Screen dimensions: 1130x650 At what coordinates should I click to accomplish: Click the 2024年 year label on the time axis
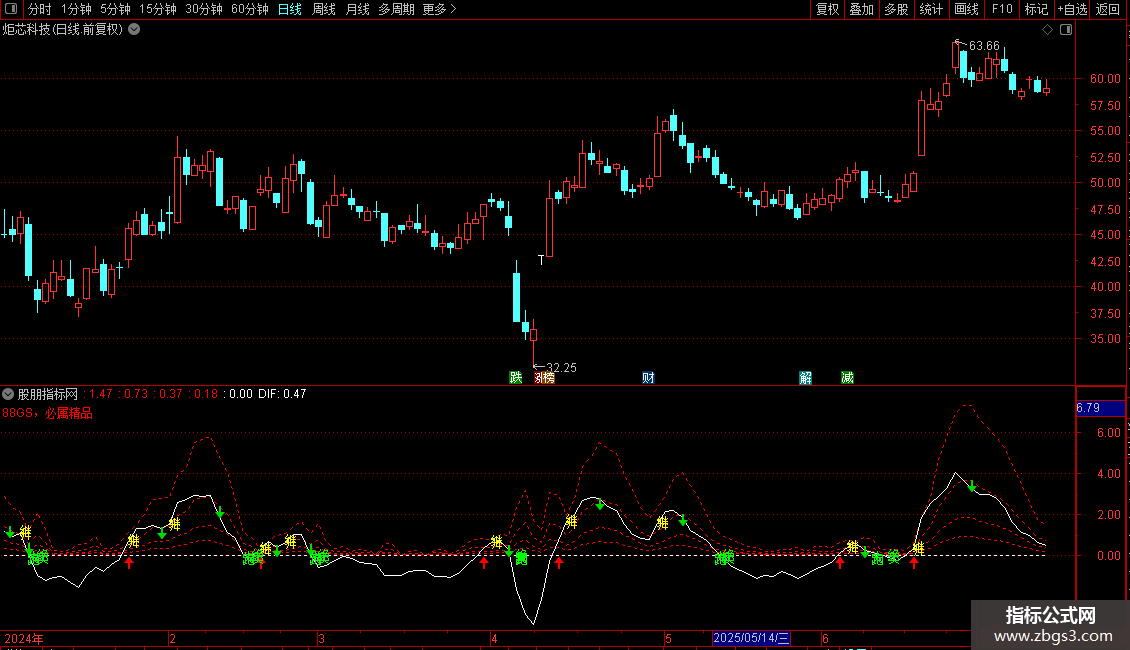[x=24, y=639]
